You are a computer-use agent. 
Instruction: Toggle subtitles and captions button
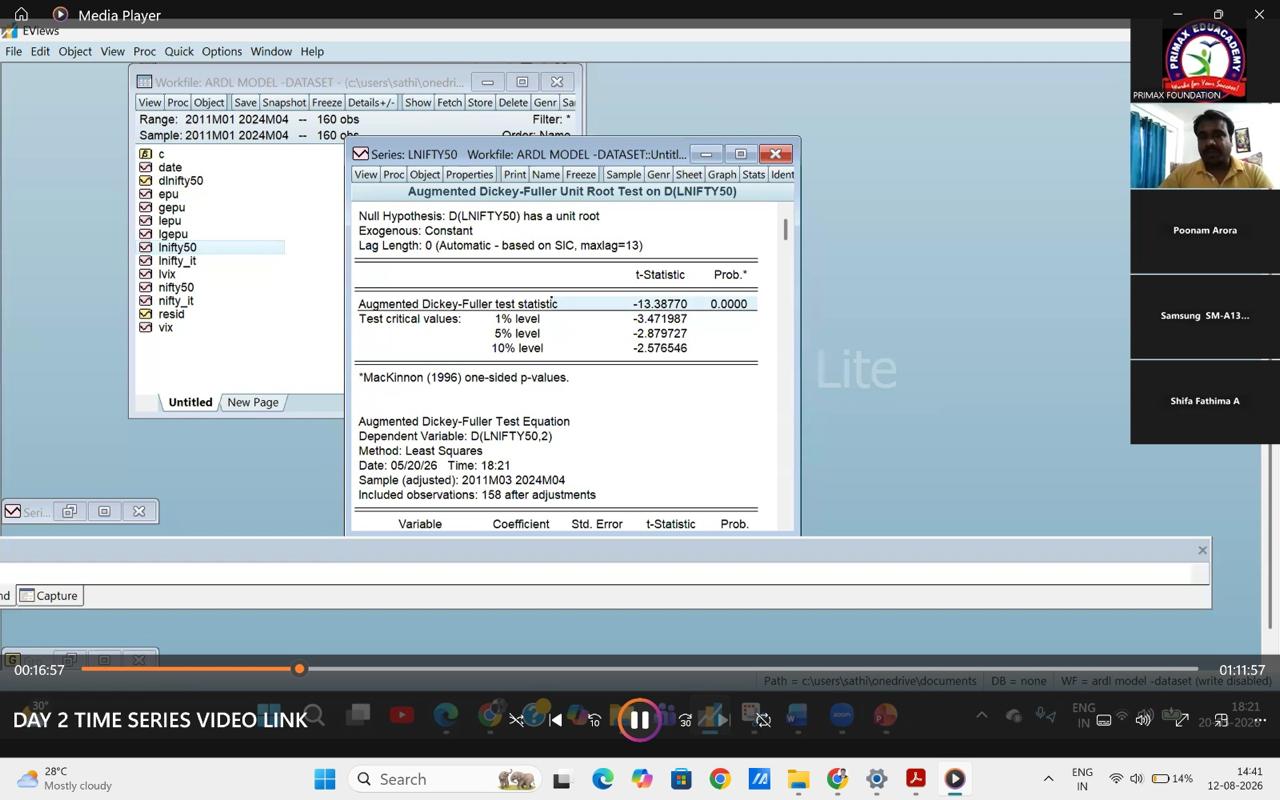click(x=1104, y=720)
